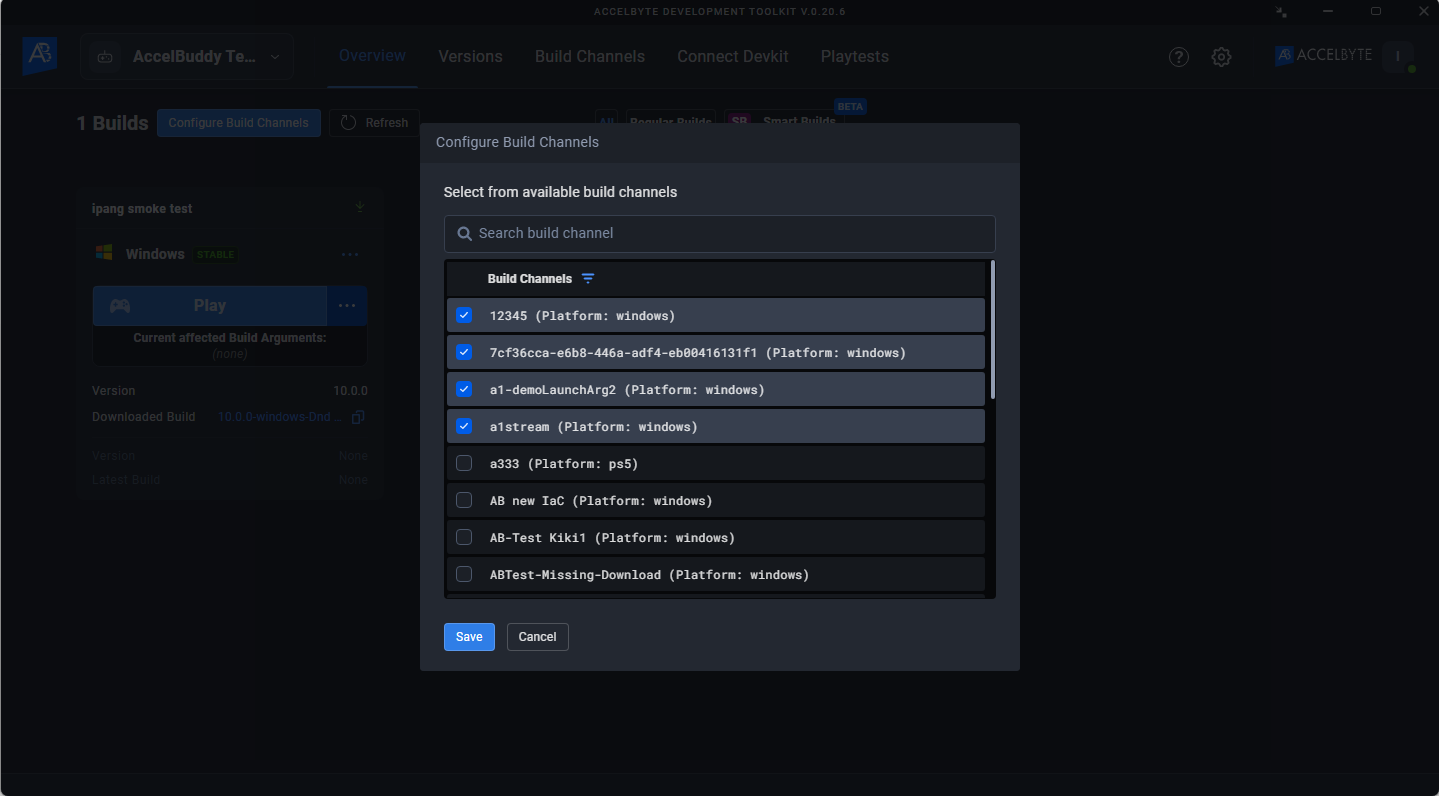Viewport: 1439px width, 796px height.
Task: Switch to the Versions tab
Action: pos(470,57)
